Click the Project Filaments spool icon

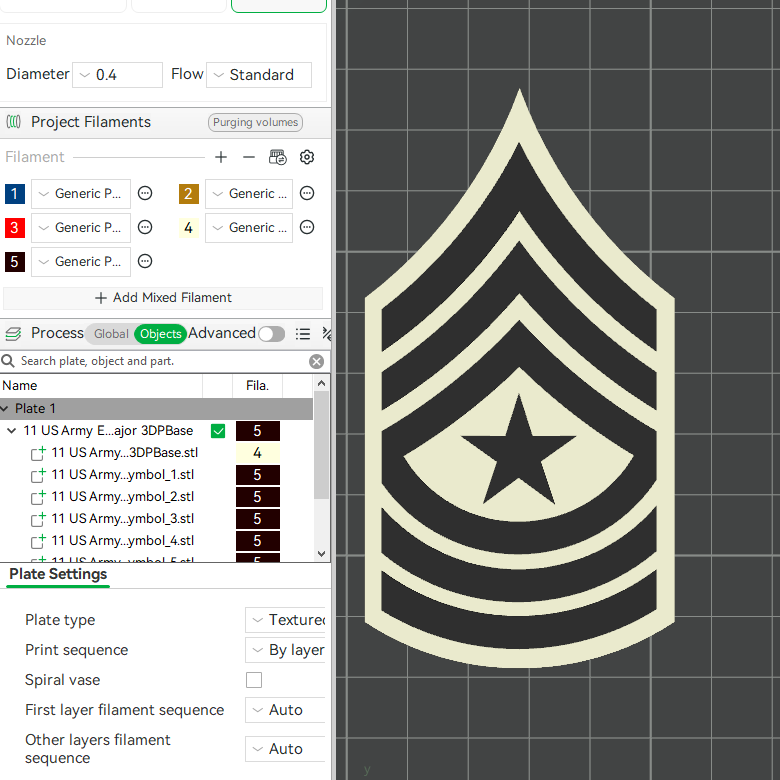coord(13,122)
